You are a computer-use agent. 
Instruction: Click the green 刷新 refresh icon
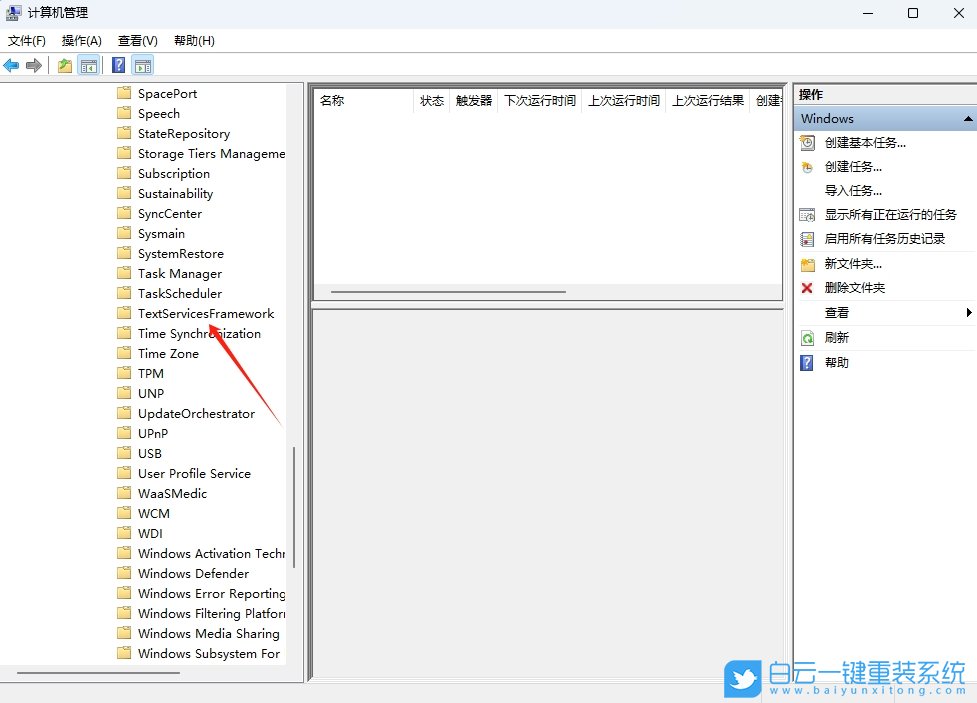(807, 338)
